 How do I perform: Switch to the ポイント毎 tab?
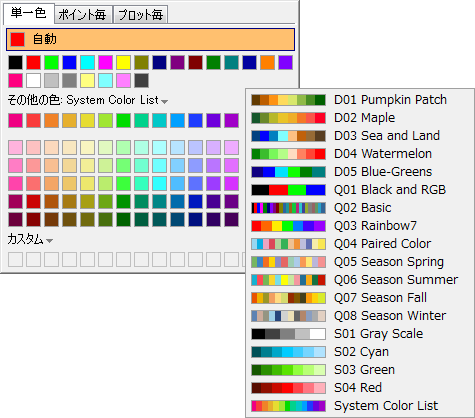pyautogui.click(x=82, y=14)
